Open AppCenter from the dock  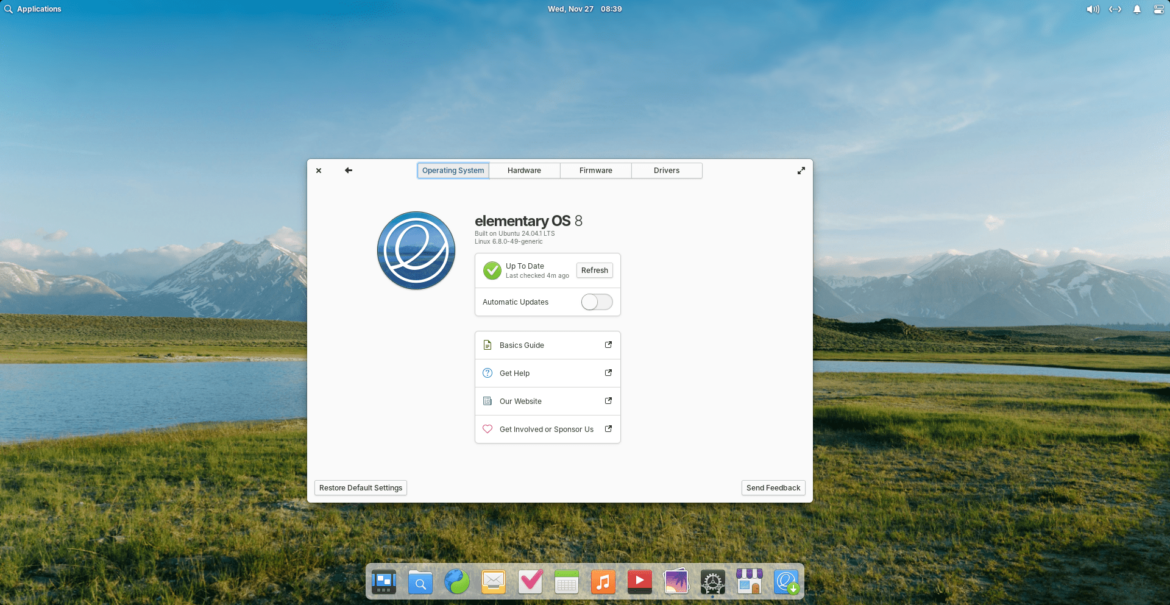tap(748, 581)
